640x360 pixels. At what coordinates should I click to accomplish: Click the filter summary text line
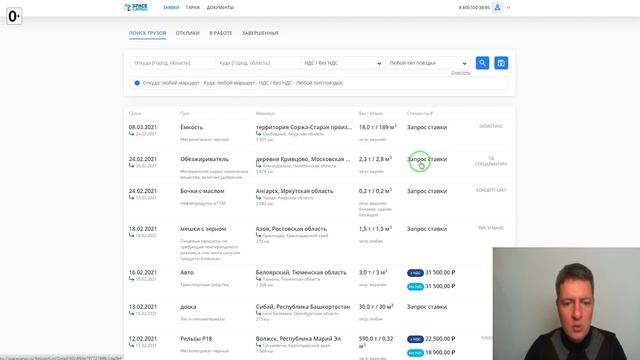242,83
